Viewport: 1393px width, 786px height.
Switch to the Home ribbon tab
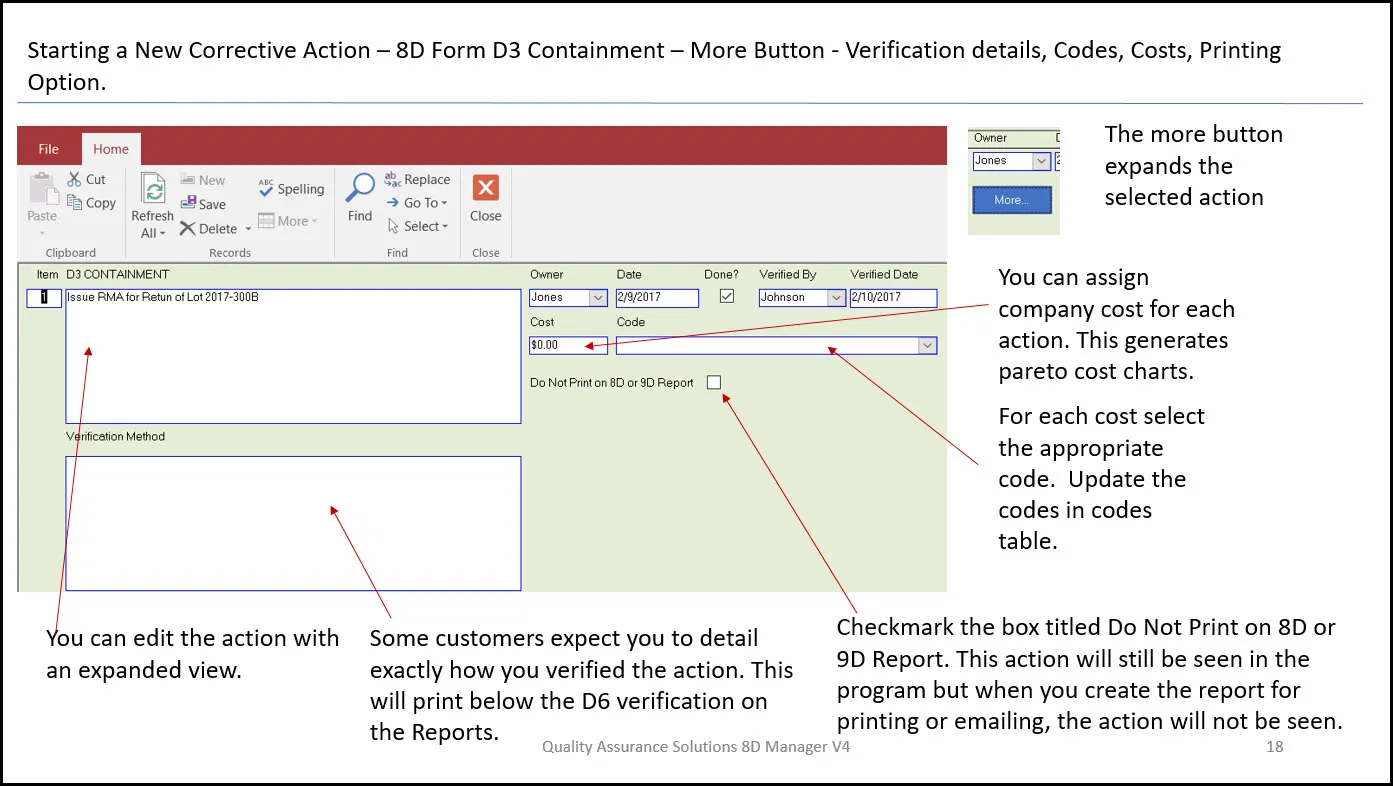[x=111, y=149]
